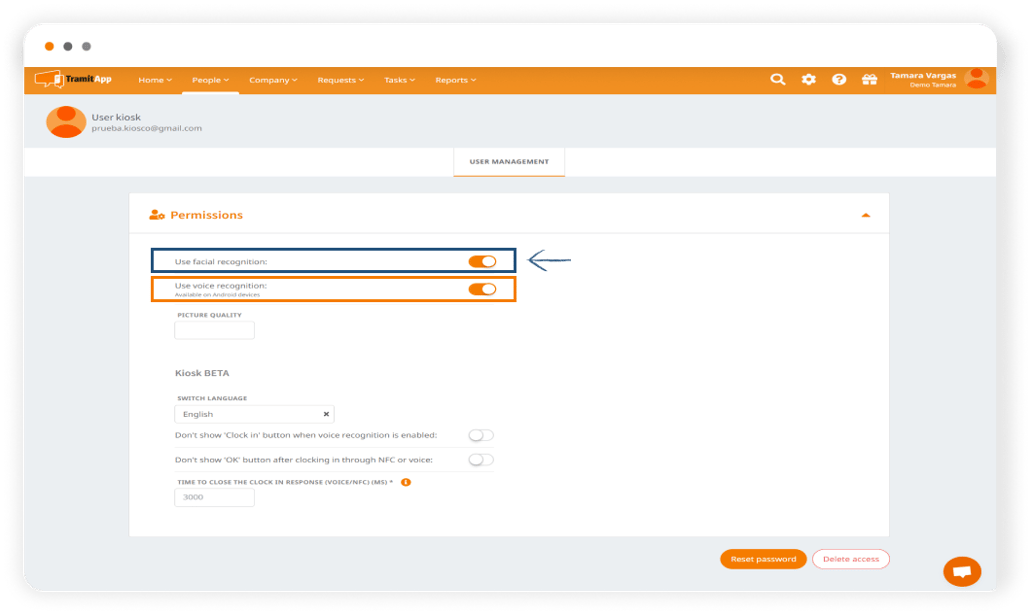Turn off voice recognition toggle
This screenshot has width=1032, height=615.
(482, 289)
